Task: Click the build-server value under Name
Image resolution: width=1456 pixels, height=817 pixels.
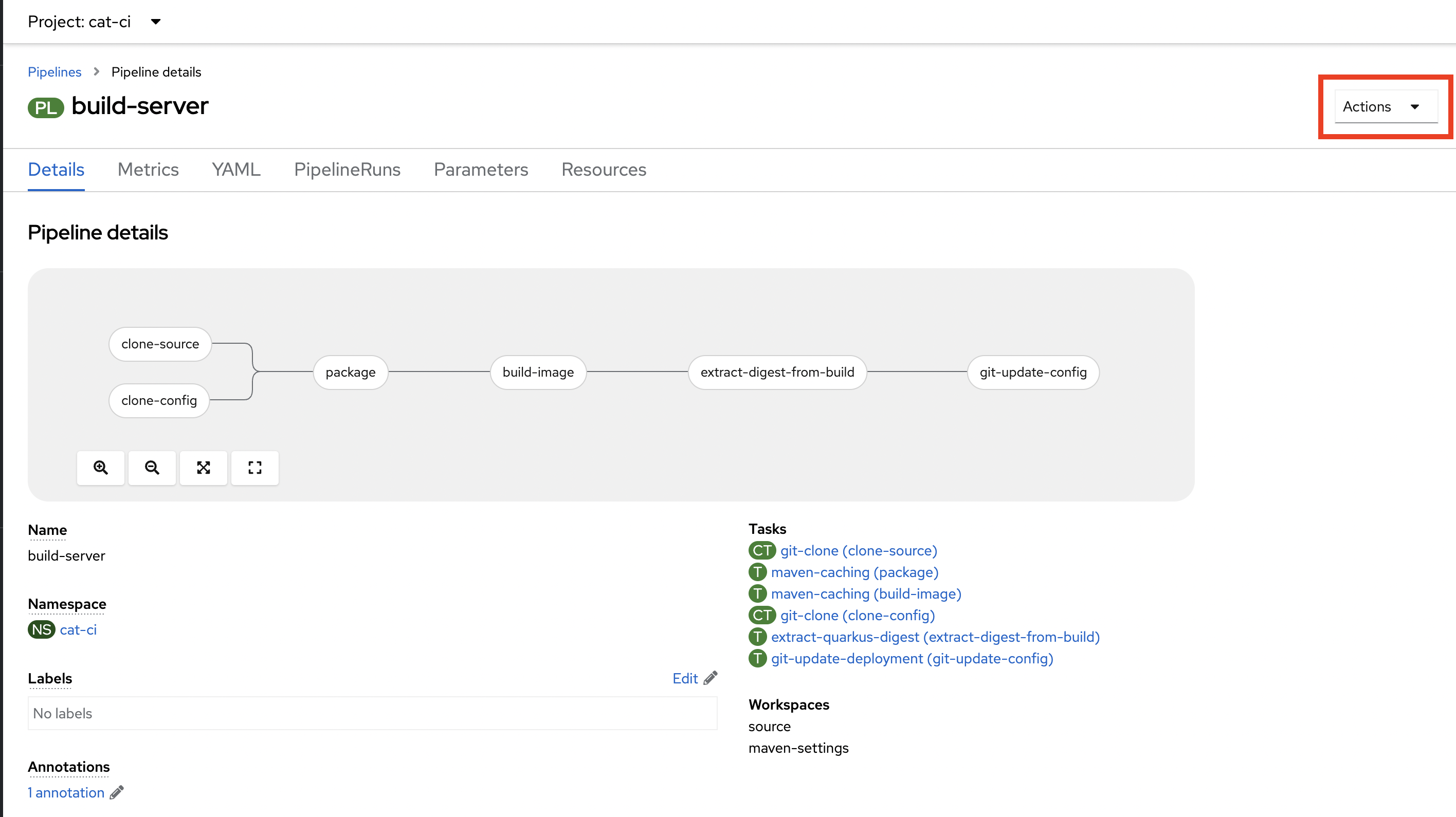Action: coord(66,555)
